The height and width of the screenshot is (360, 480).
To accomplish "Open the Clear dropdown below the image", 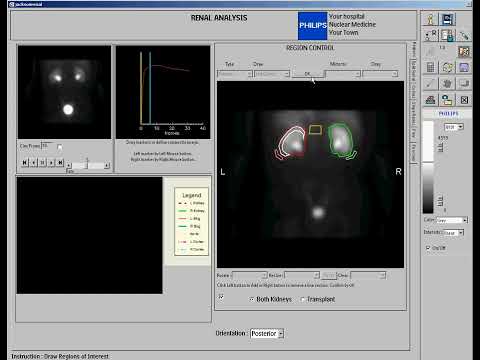I will tap(368, 275).
